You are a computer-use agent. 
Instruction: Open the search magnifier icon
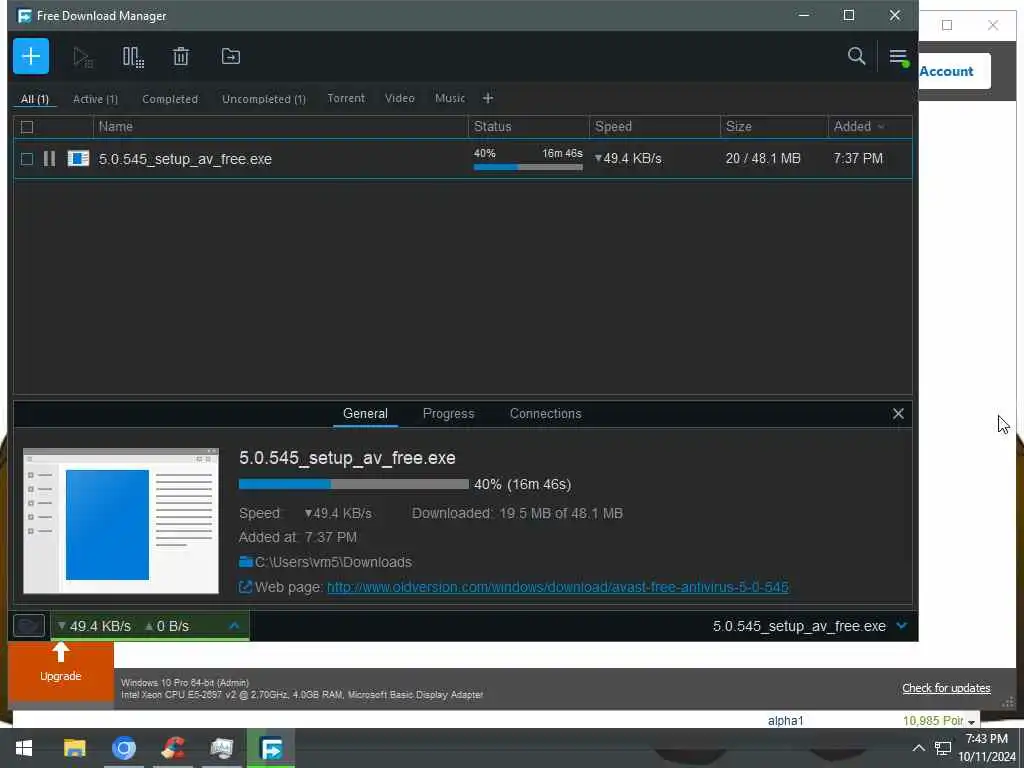click(x=856, y=56)
